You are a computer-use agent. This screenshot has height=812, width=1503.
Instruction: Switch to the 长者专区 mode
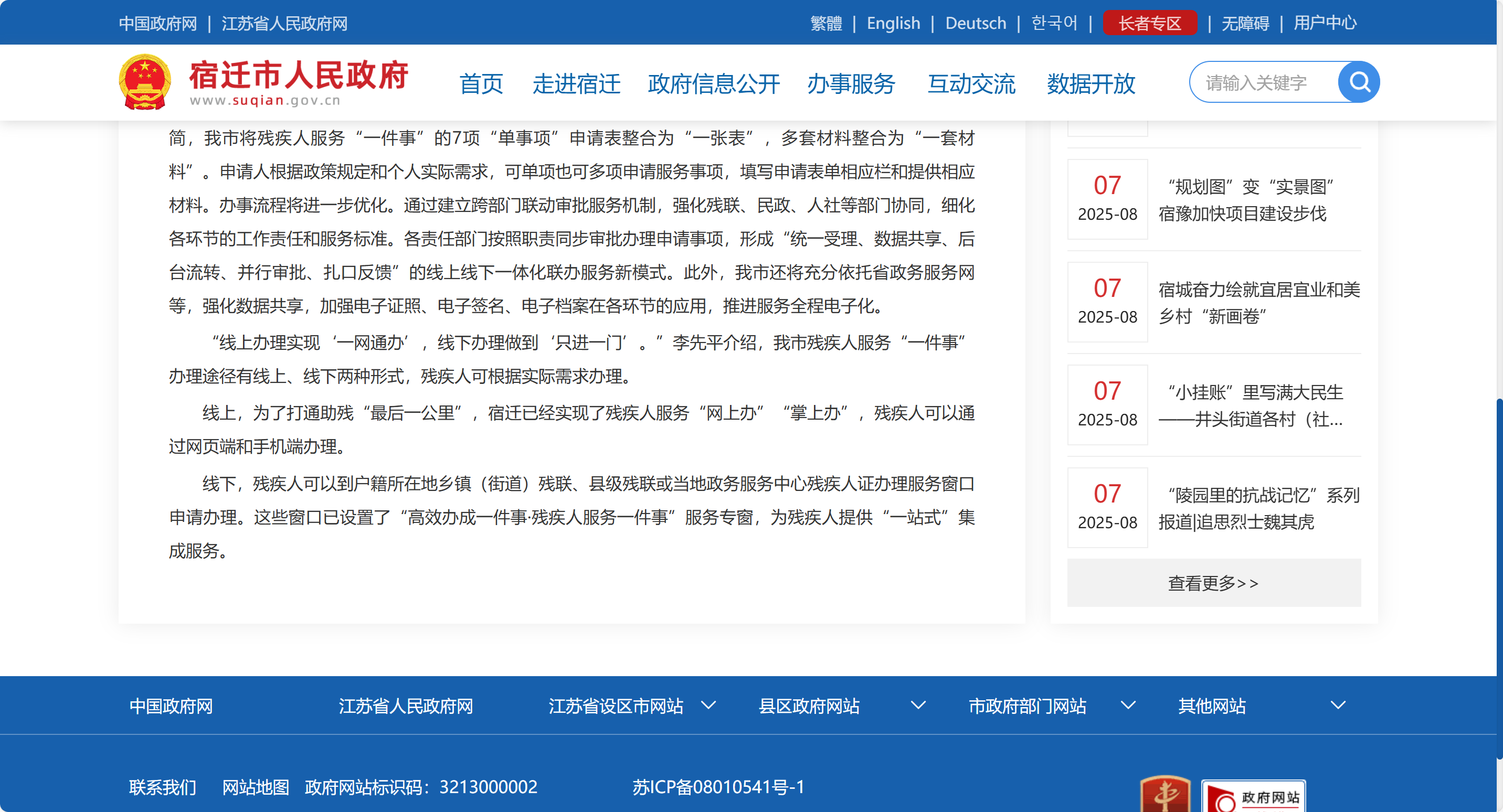click(1149, 23)
